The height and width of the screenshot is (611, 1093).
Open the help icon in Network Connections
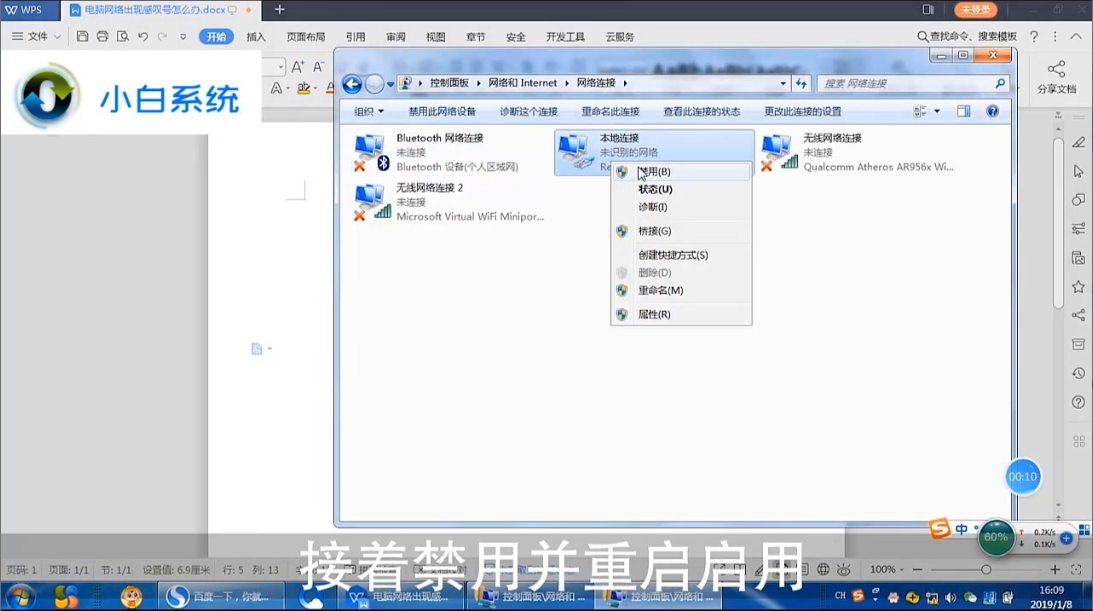(993, 111)
